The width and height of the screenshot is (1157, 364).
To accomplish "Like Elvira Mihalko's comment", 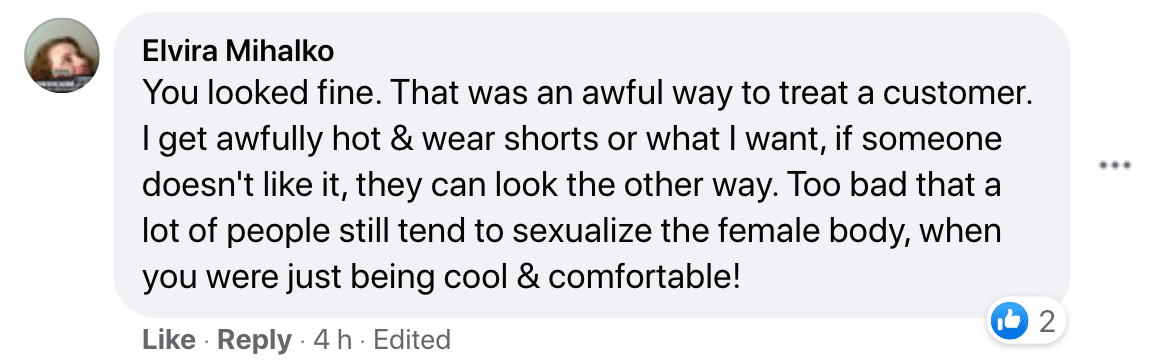I will tap(169, 340).
